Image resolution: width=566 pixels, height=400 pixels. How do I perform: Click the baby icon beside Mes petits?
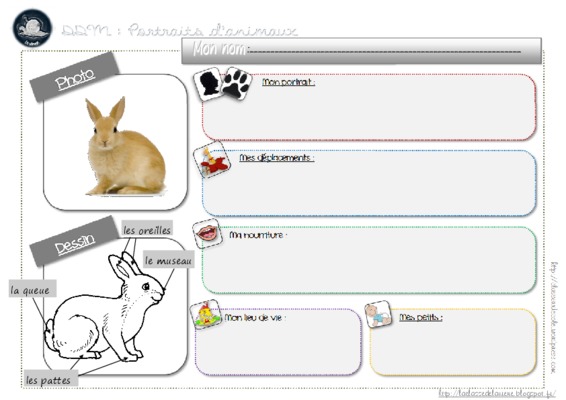(378, 314)
